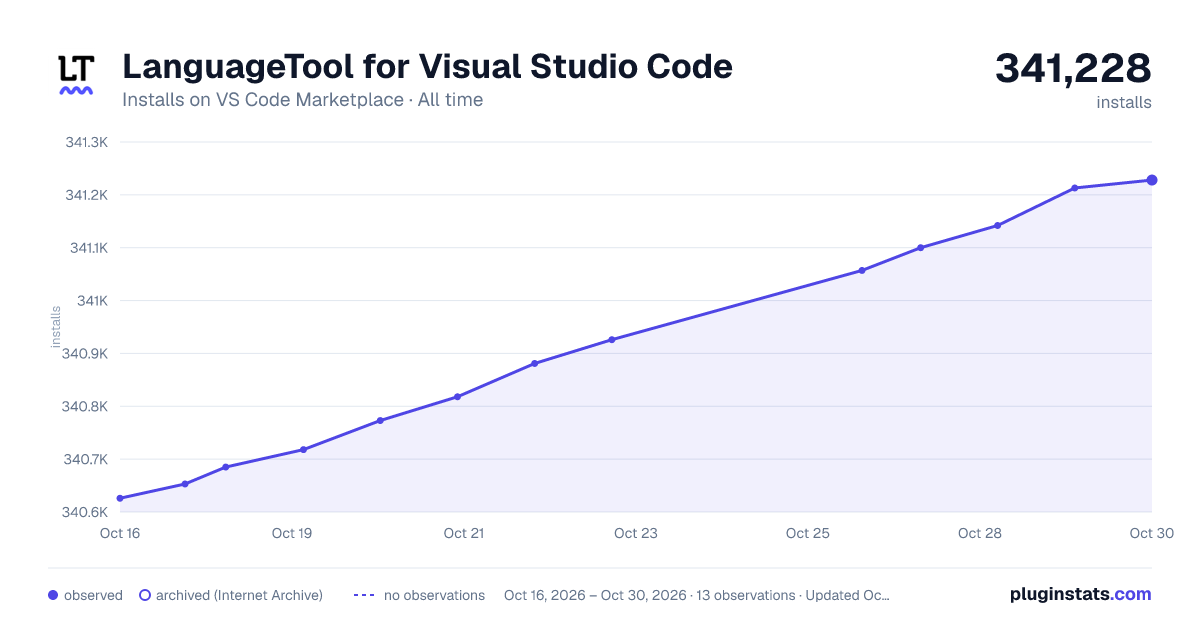Click the data point near 341.2K before Oct 30
Screen dimensions: 1200x630
(x=1075, y=188)
